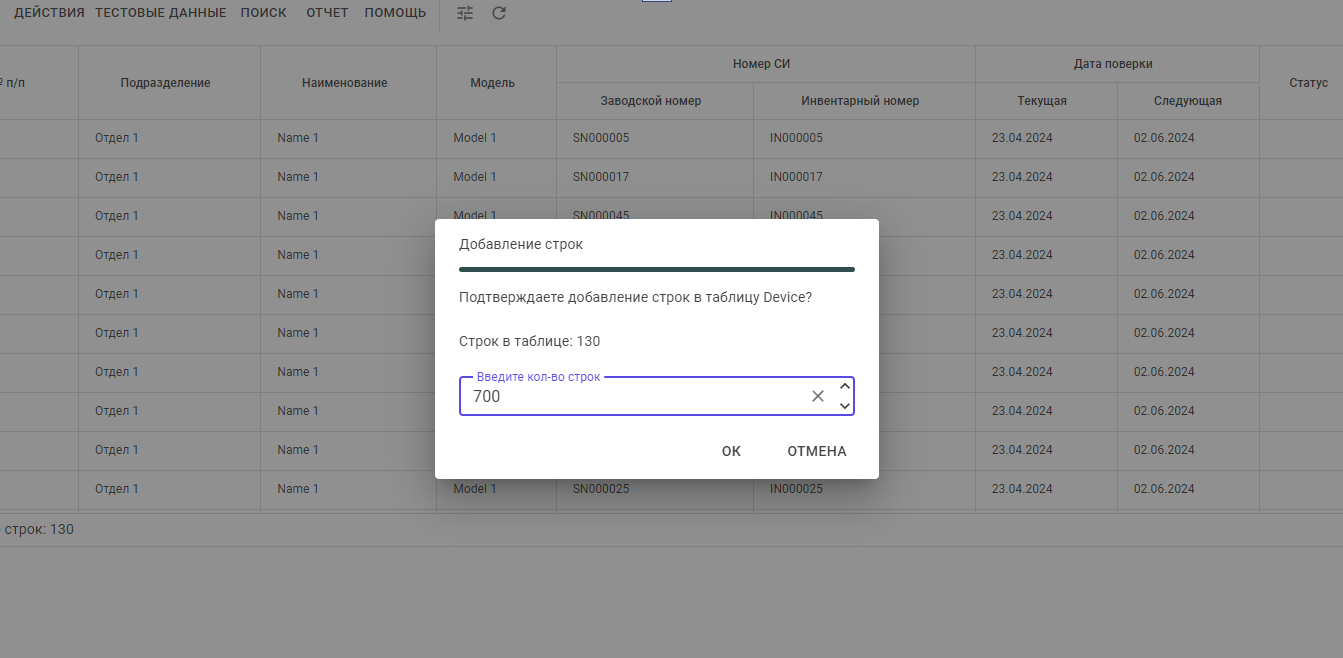This screenshot has height=658, width=1343.
Task: Select cell IN000025
Action: tap(796, 489)
